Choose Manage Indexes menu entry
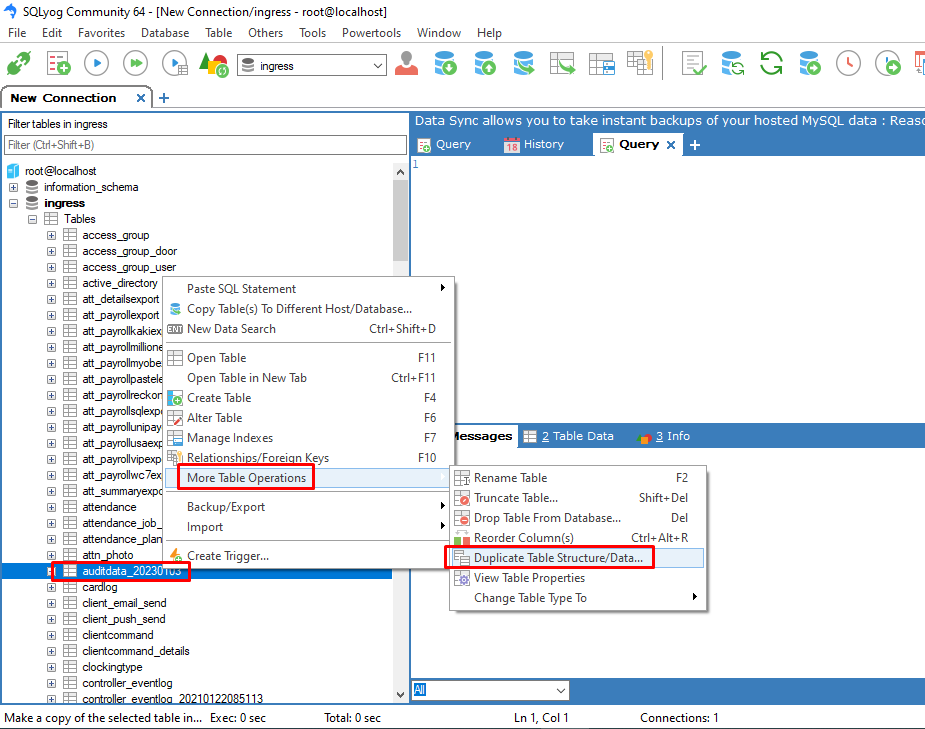The width and height of the screenshot is (925, 729). tap(308, 438)
